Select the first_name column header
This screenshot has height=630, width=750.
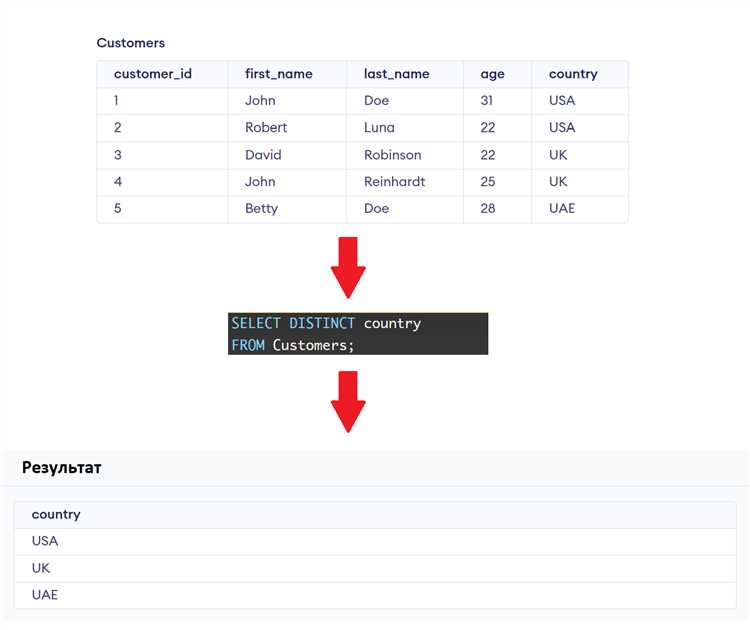pyautogui.click(x=278, y=74)
